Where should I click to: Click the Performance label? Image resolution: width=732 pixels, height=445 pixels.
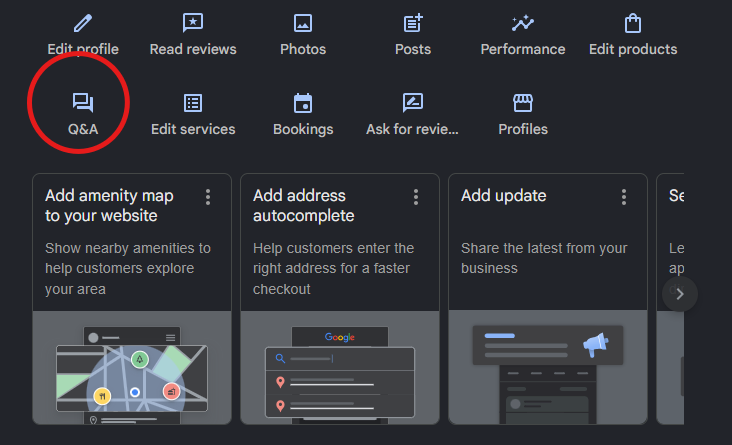[523, 49]
